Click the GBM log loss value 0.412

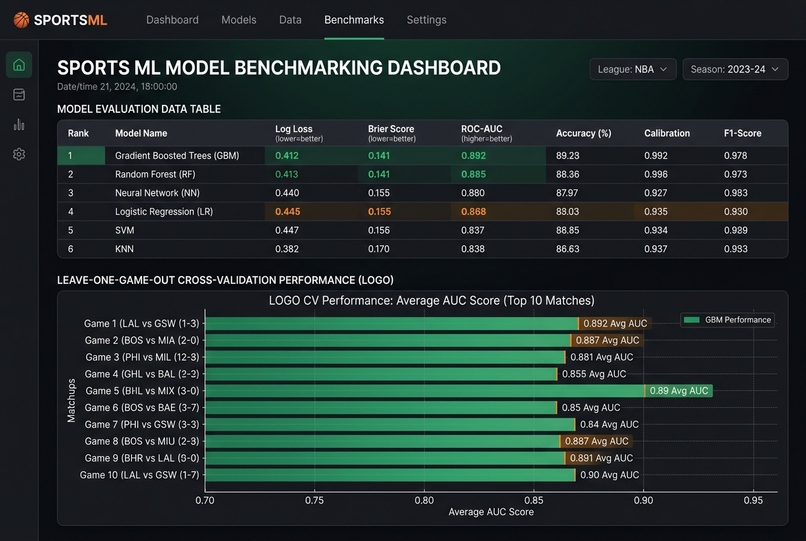(287, 155)
